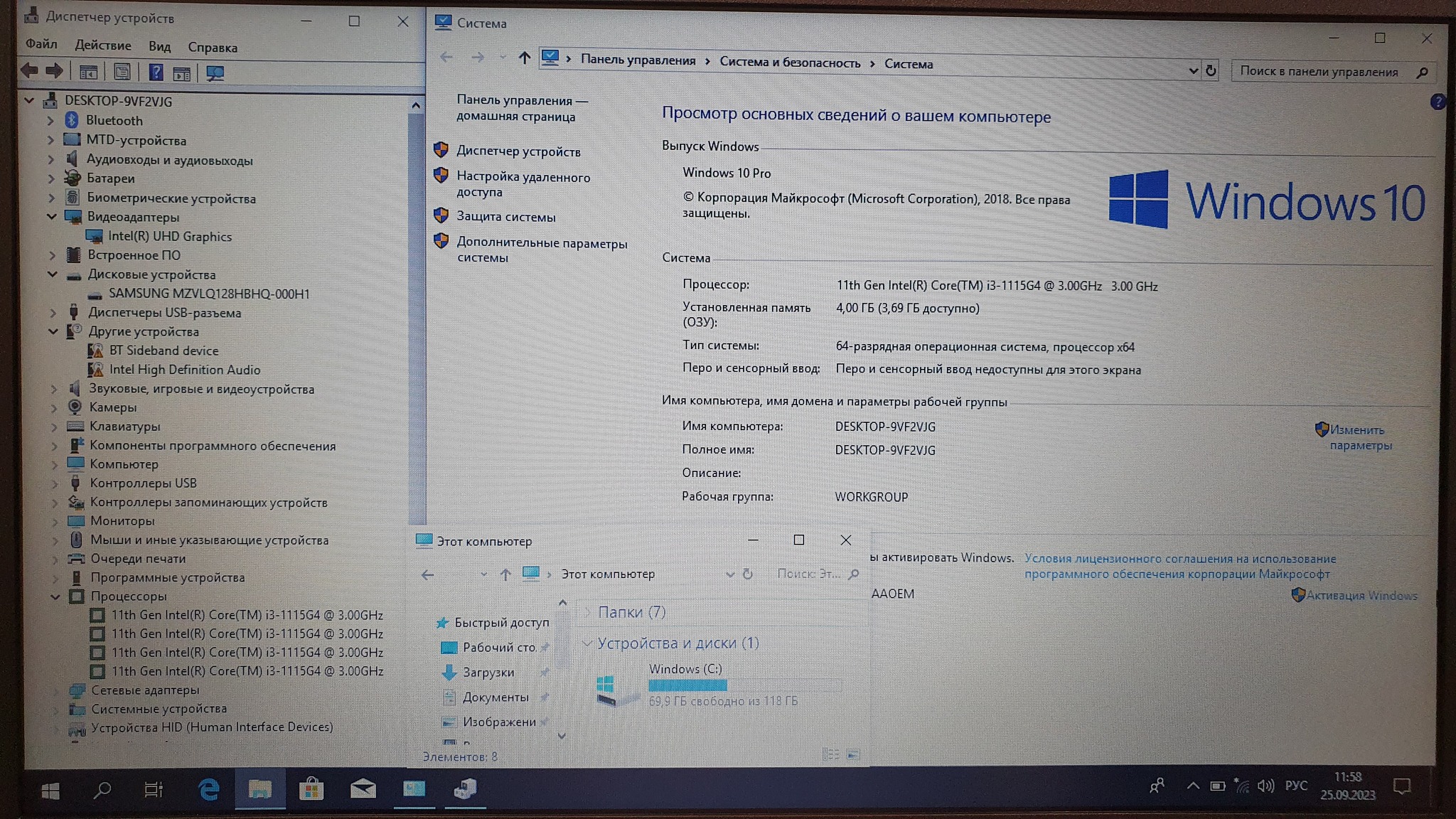
Task: Switch Explorer to large icons view
Action: pos(853,754)
